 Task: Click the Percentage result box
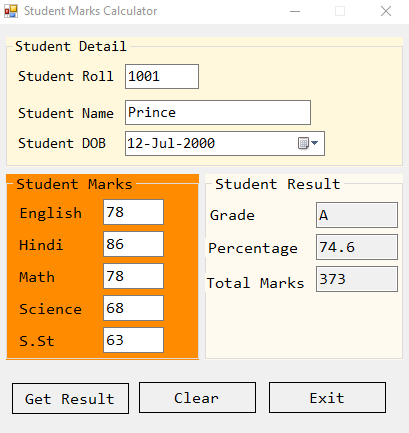[x=357, y=247]
